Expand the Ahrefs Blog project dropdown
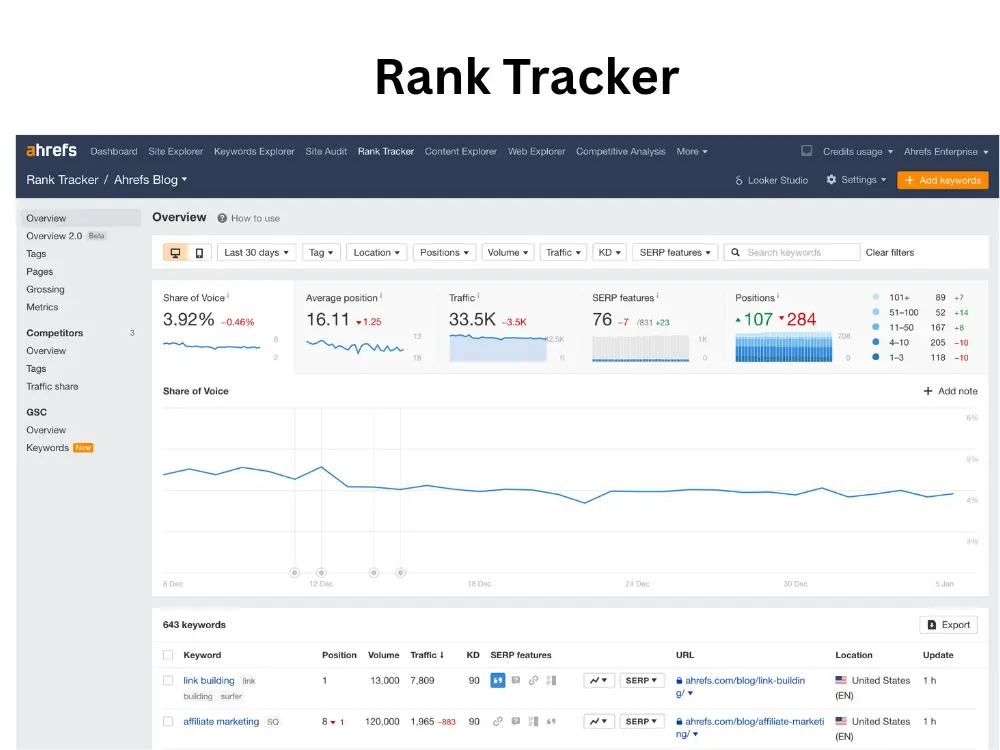Viewport: 1000px width, 750px height. (x=151, y=180)
